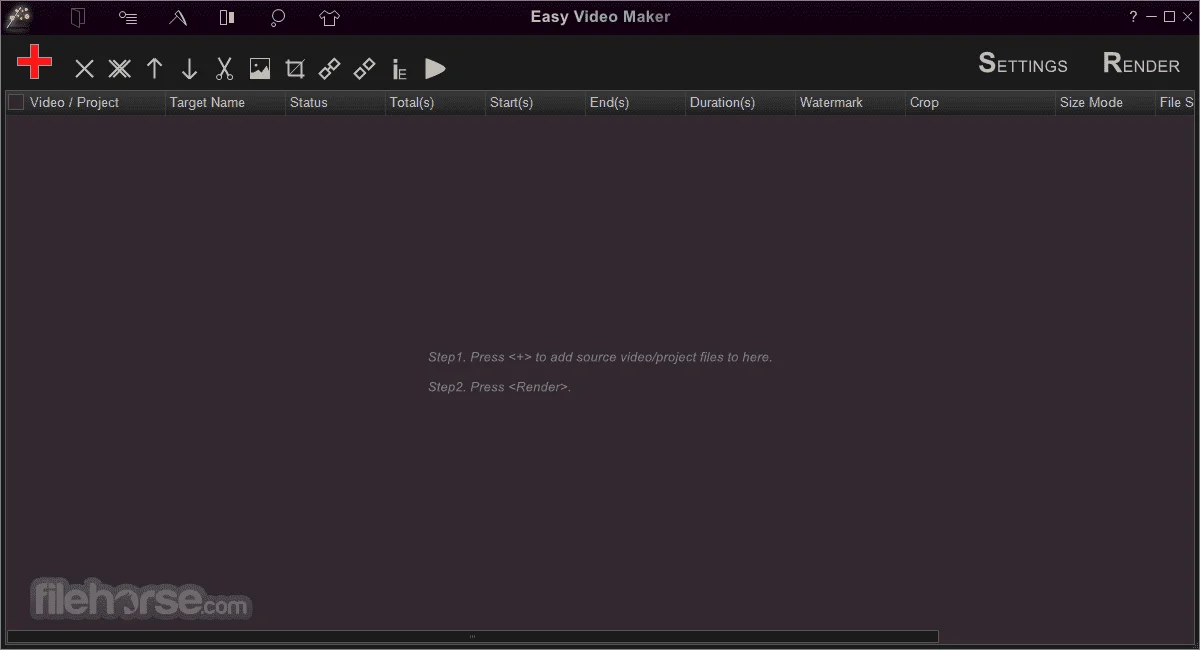Viewport: 1200px width, 650px height.
Task: Click the horizontal scrollbar at bottom
Action: coord(473,636)
